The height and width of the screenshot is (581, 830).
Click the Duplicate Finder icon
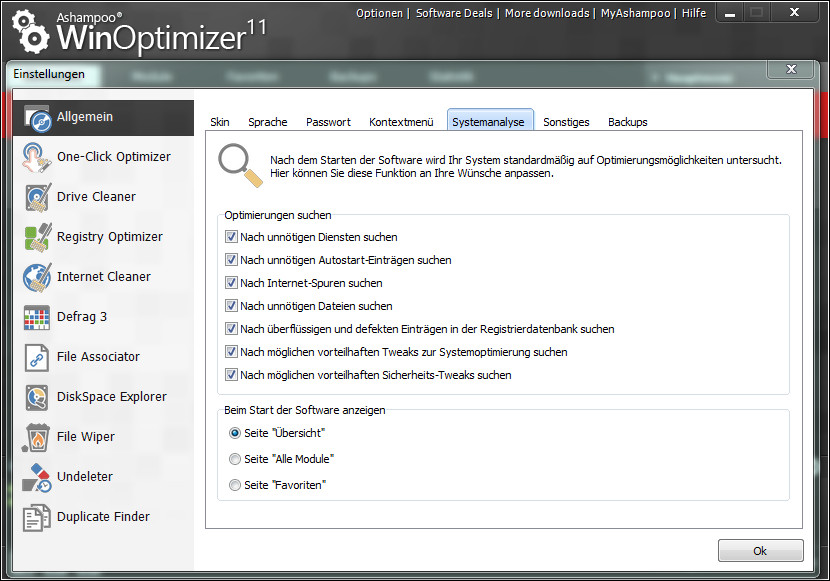37,517
